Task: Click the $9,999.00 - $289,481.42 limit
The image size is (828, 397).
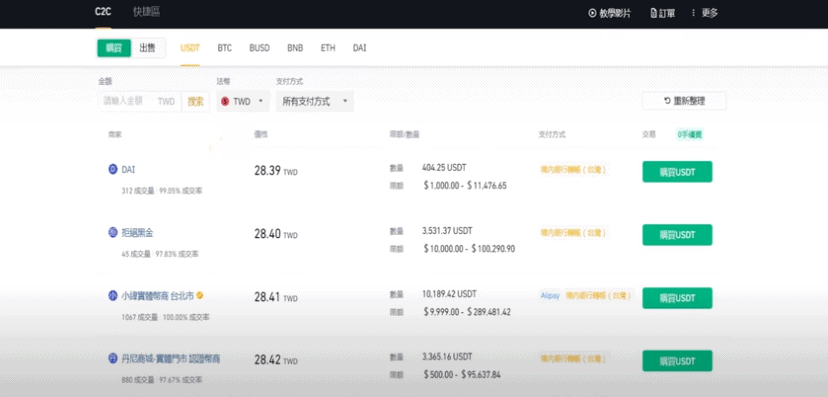Action: [x=467, y=311]
